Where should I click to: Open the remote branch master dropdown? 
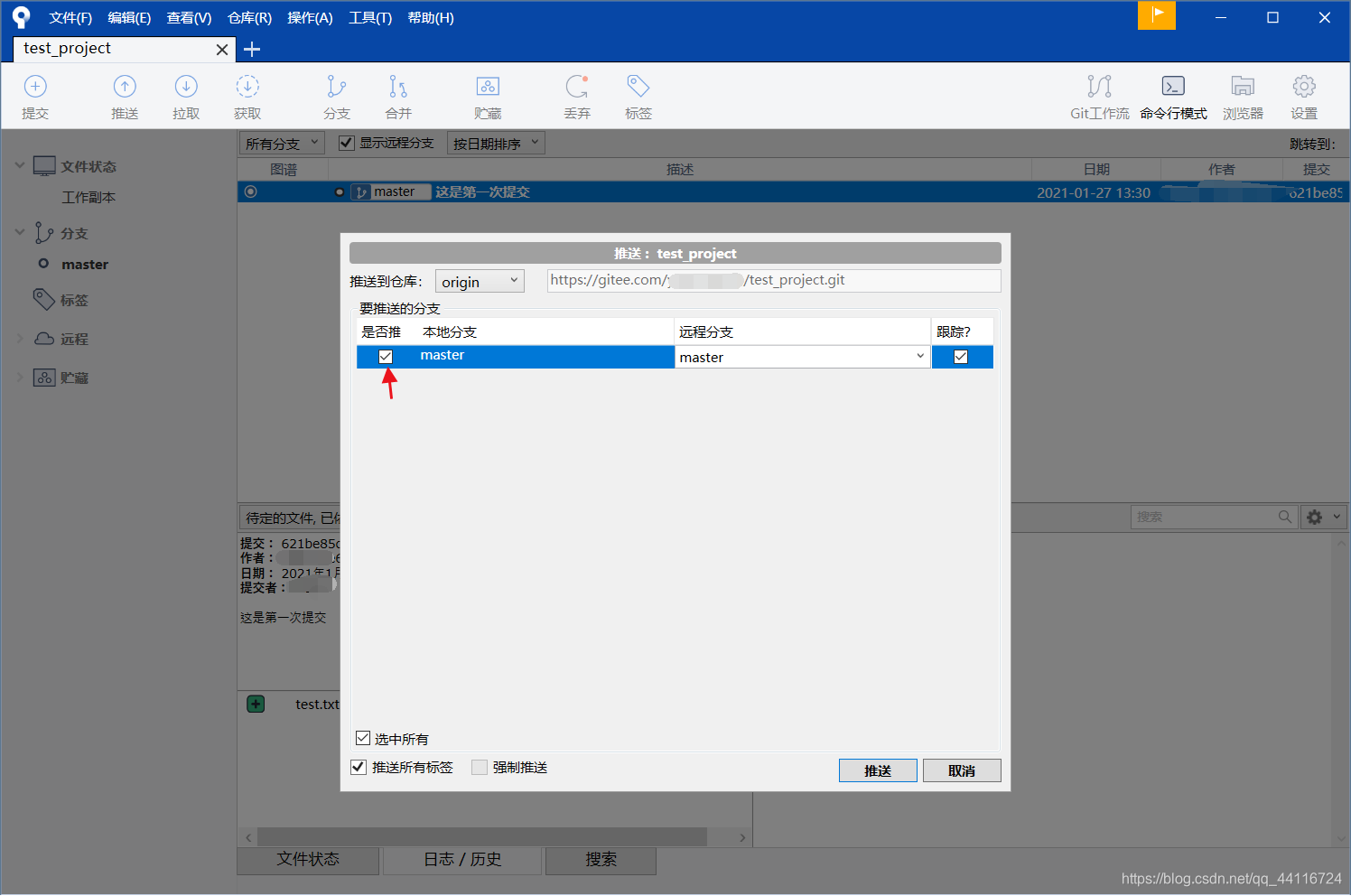point(802,357)
